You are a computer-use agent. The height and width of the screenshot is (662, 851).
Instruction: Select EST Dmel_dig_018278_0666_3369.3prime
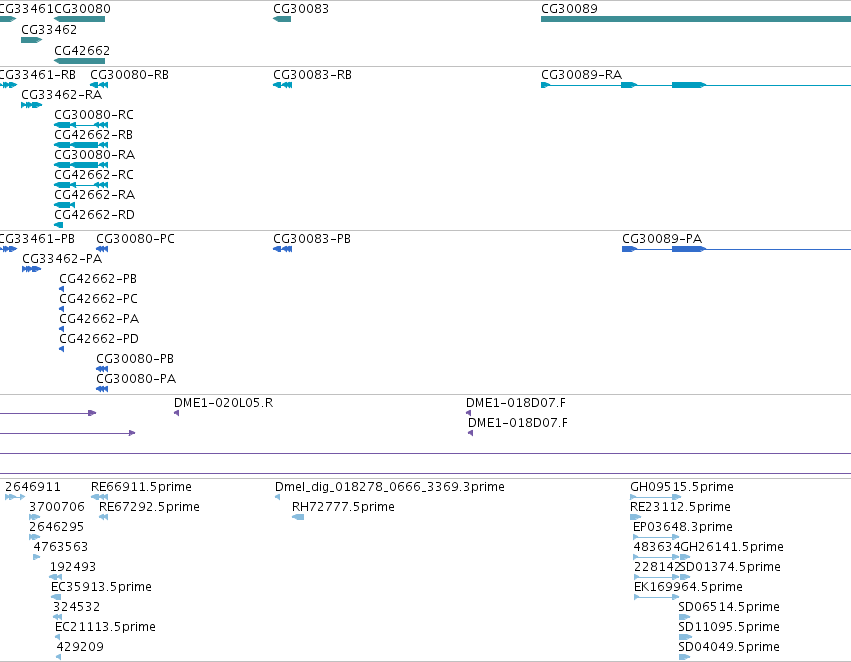390,487
